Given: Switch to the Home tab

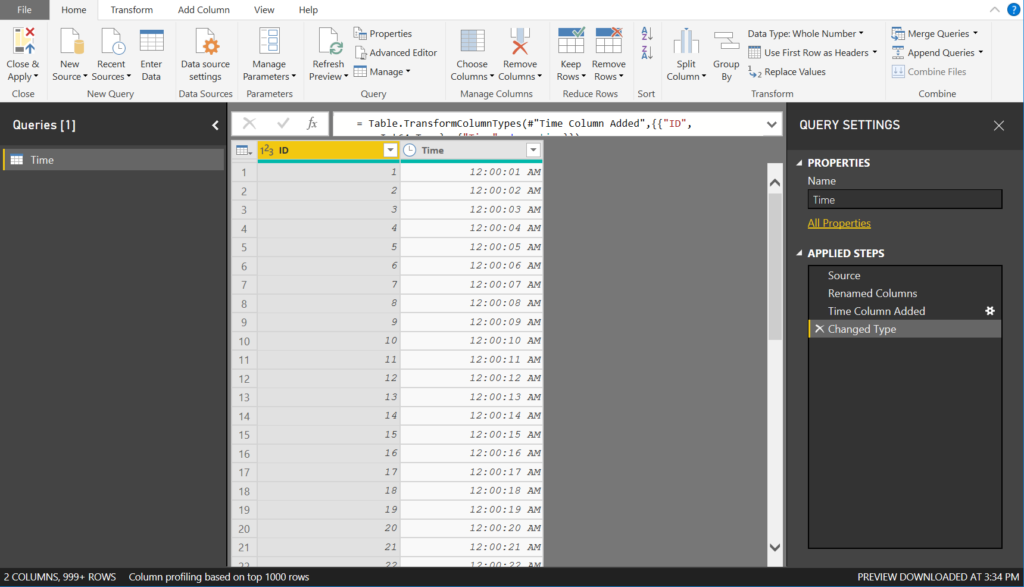Looking at the screenshot, I should click(x=74, y=10).
